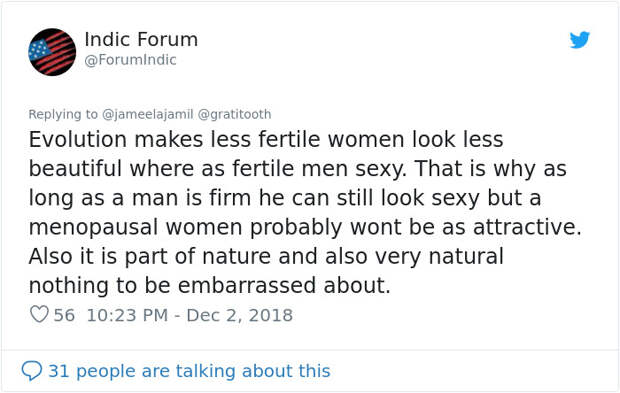Click the 56 likes count

[64, 315]
